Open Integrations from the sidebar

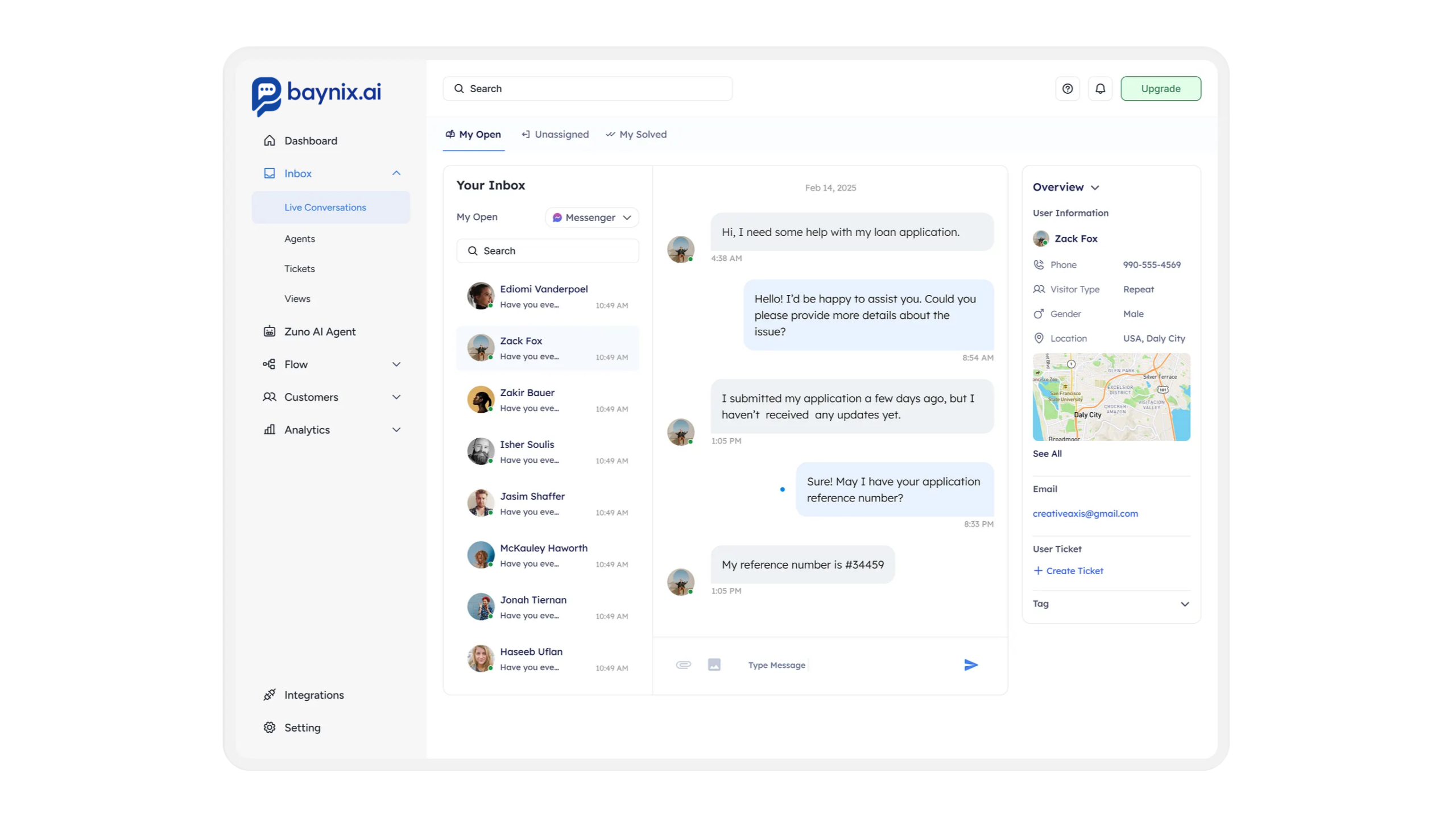[314, 695]
